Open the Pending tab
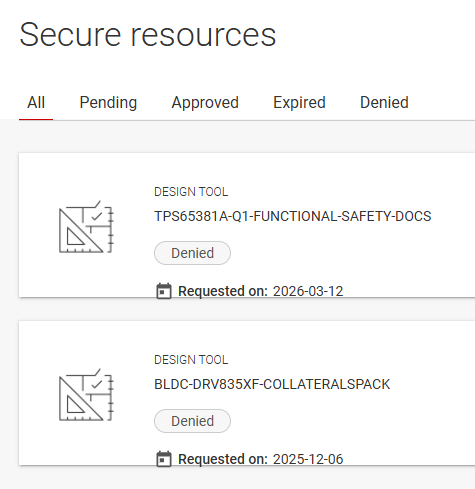Image resolution: width=475 pixels, height=489 pixels. (108, 103)
